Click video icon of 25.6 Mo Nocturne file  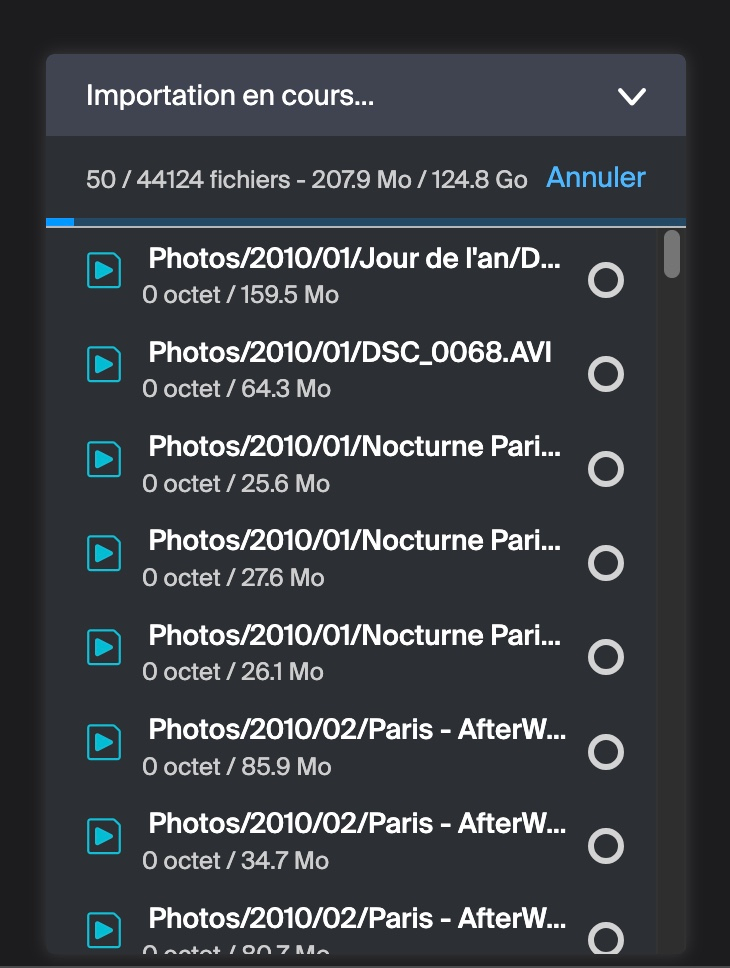pos(104,459)
